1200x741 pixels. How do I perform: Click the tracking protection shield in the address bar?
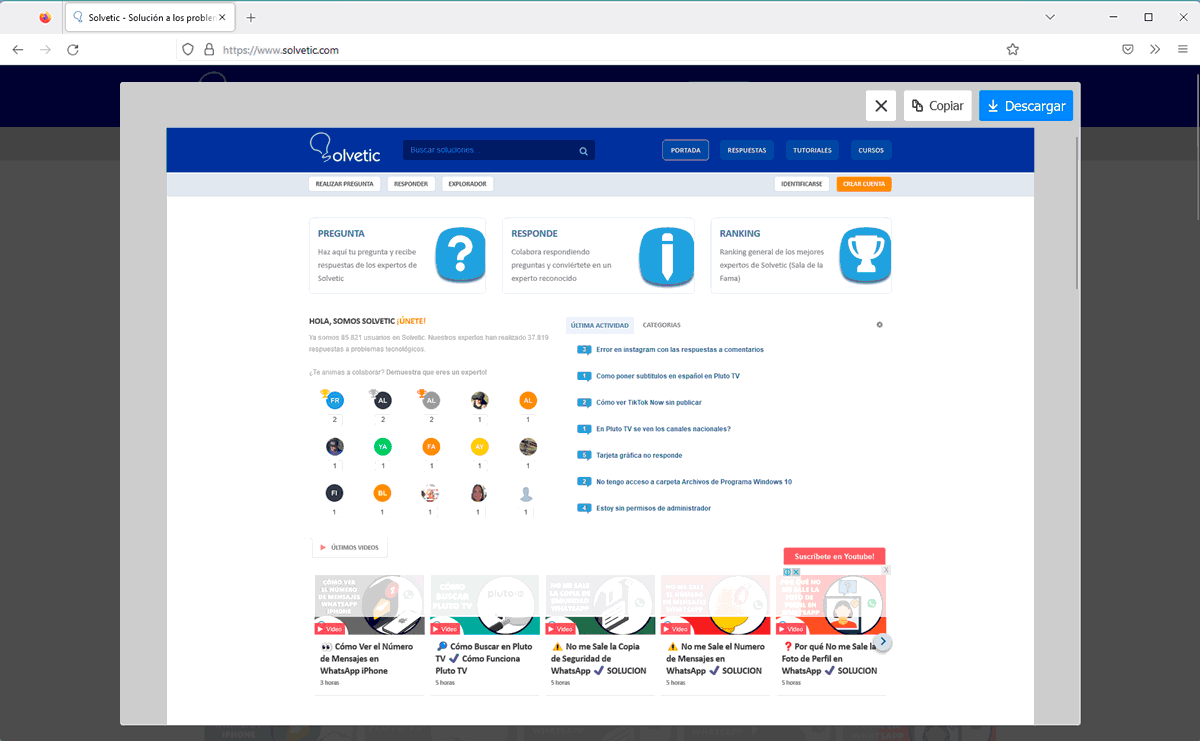187,48
